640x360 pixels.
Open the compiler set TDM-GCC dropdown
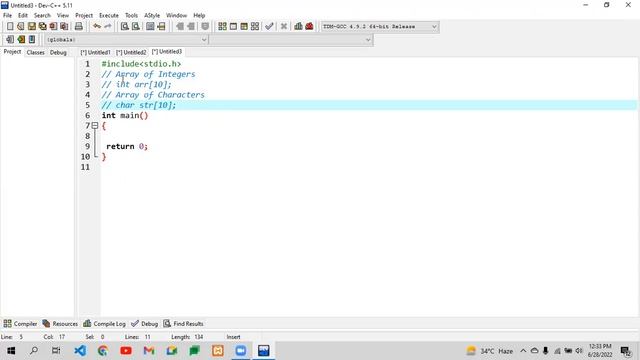pos(434,27)
